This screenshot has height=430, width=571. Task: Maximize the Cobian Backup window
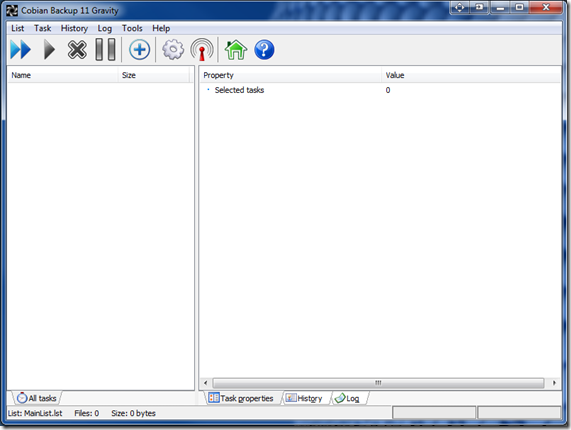pyautogui.click(x=520, y=7)
